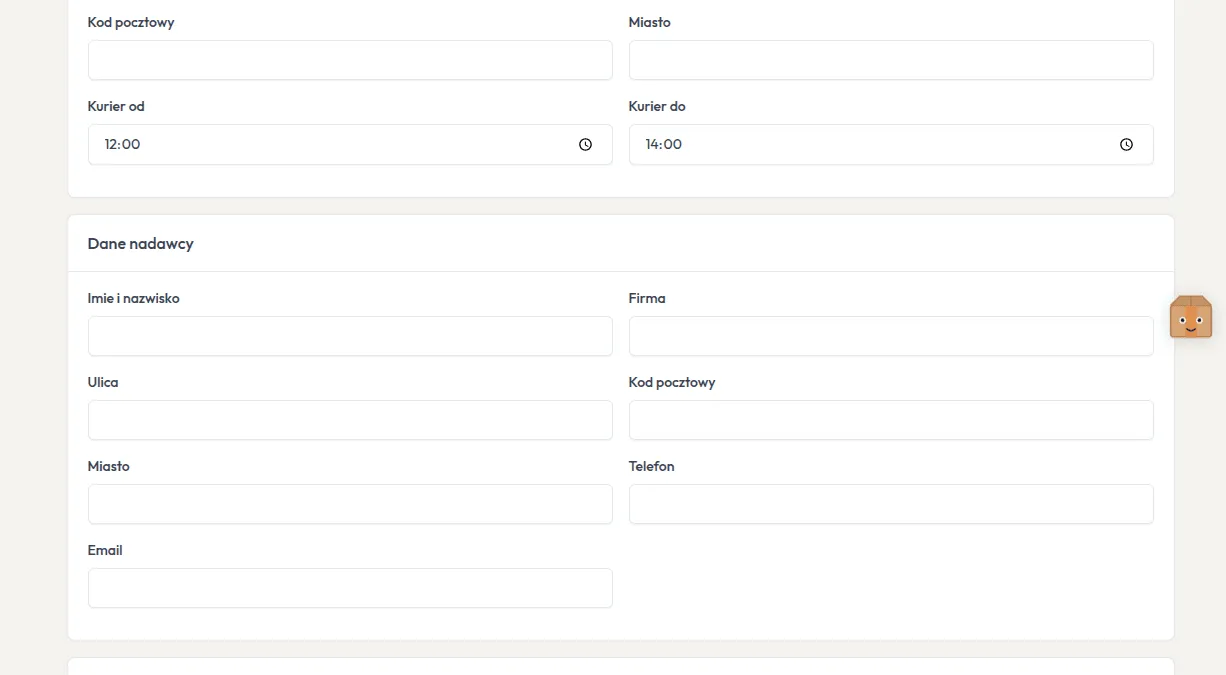Image resolution: width=1226 pixels, height=675 pixels.
Task: Focus the sender Miasto field beside Telefon
Action: (350, 504)
